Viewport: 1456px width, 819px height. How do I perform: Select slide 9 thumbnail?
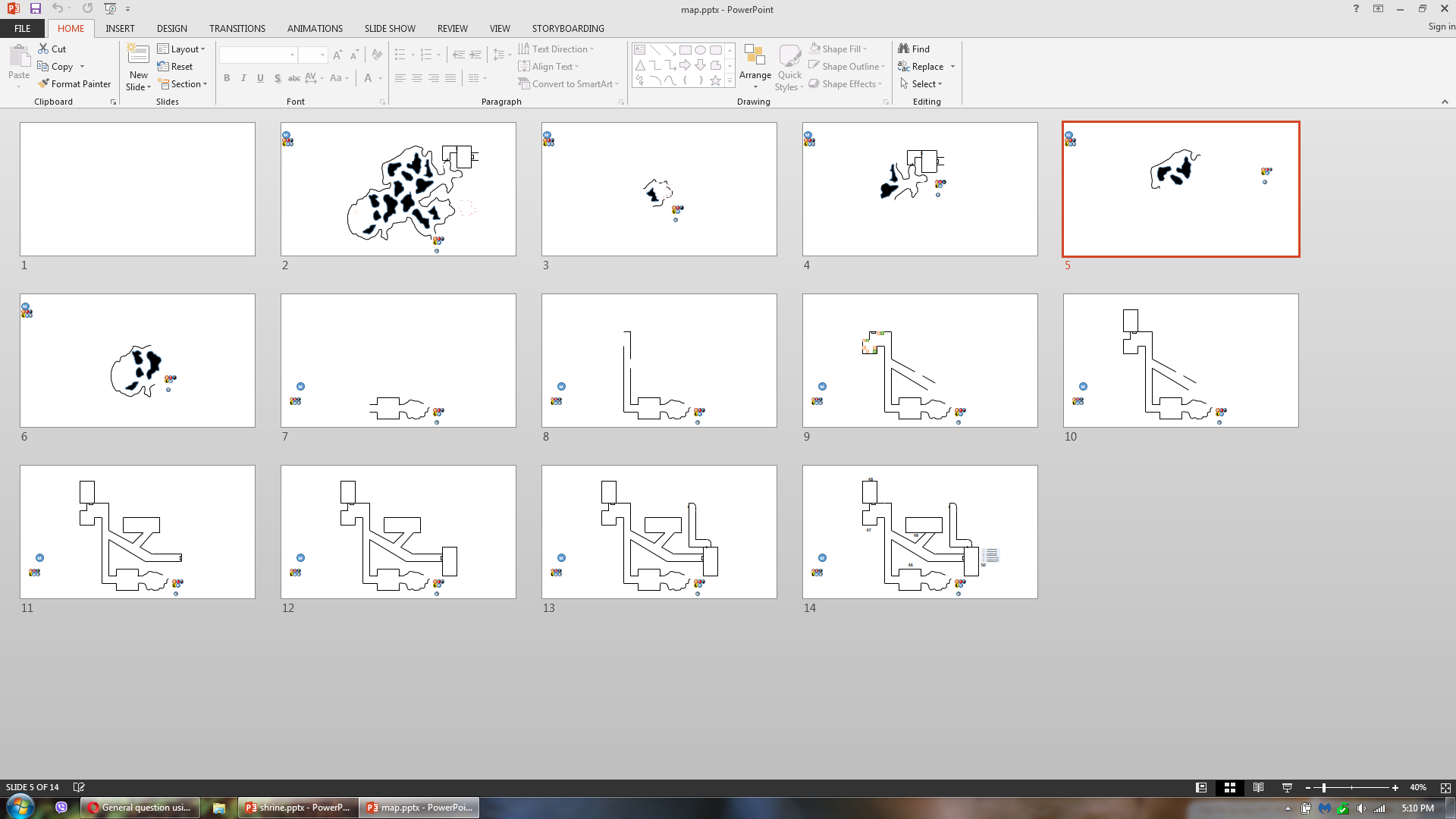[919, 360]
